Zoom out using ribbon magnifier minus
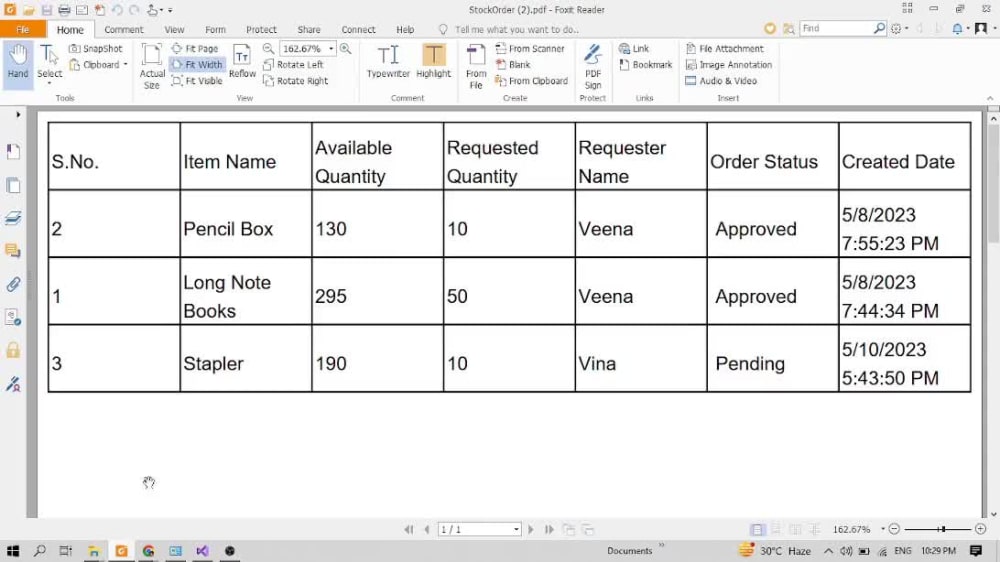1000x562 pixels. [268, 48]
